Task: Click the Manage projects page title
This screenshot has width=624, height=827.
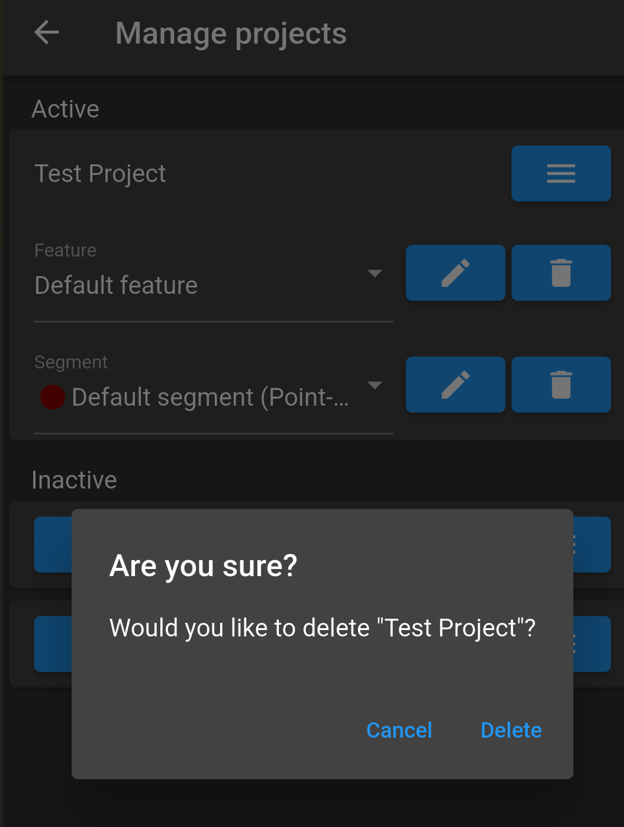Action: point(231,34)
